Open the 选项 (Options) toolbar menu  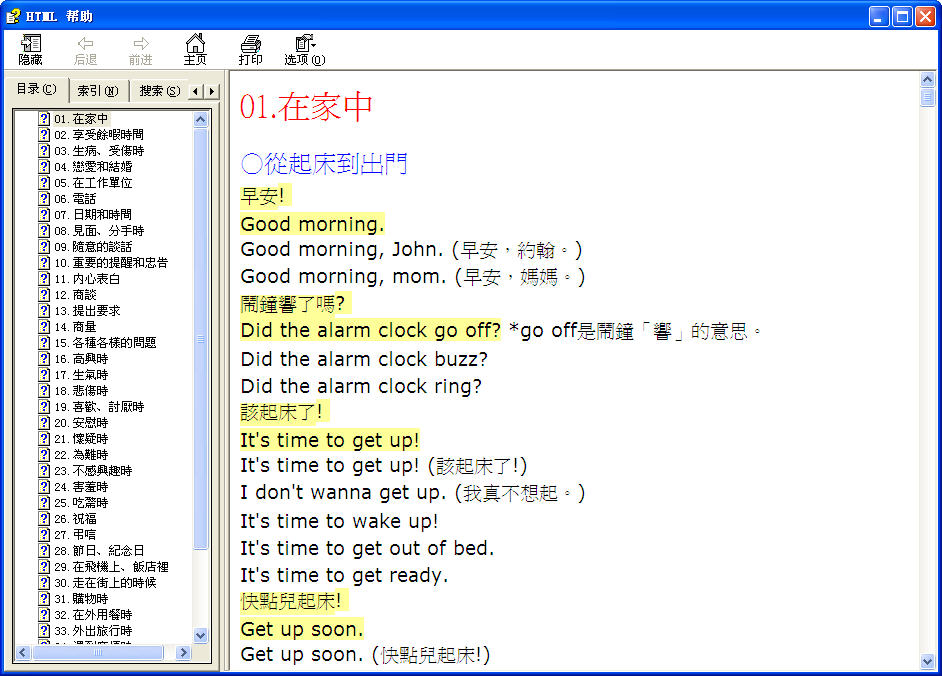point(304,49)
